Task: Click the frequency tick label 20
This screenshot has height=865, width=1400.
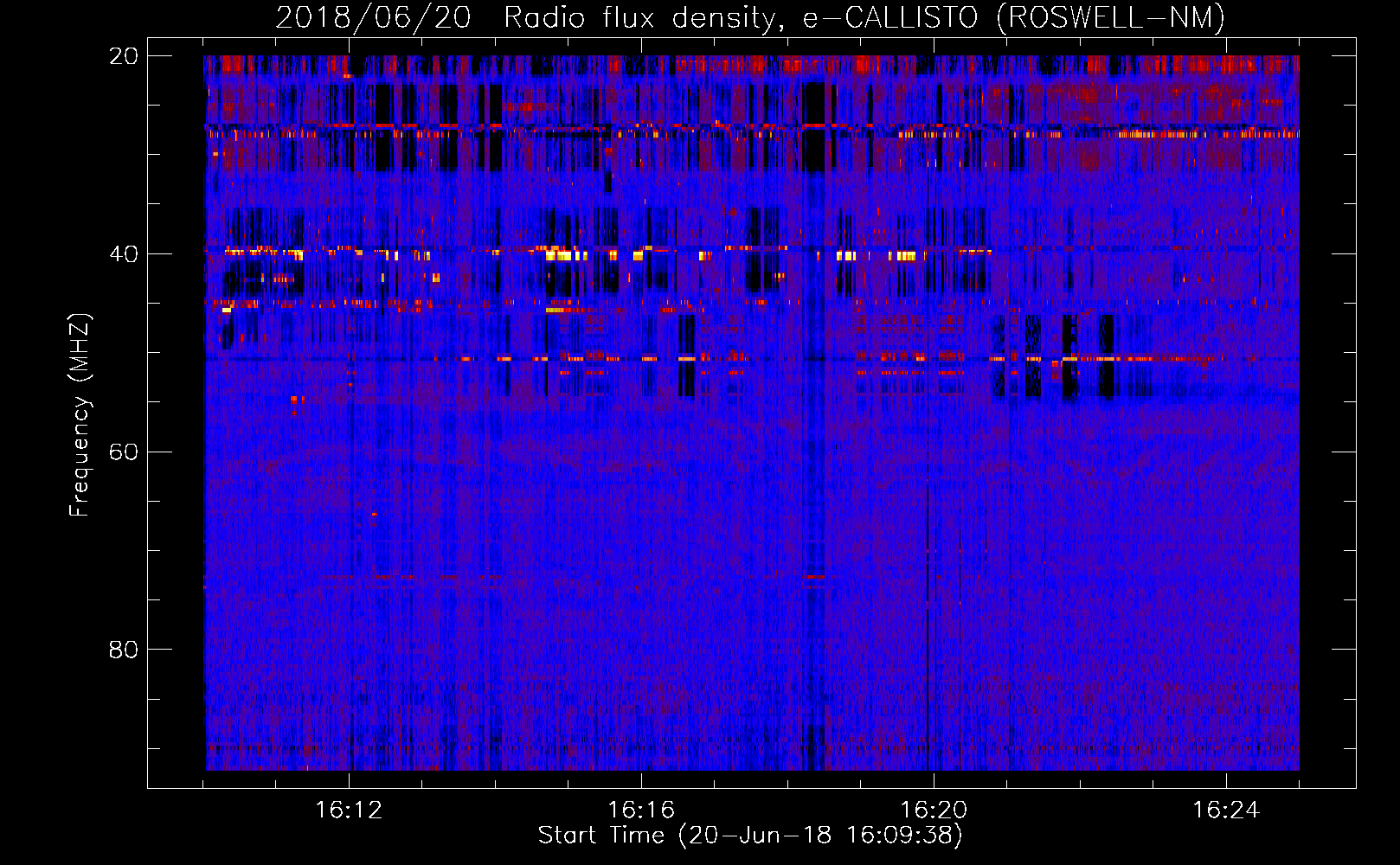Action: pyautogui.click(x=124, y=56)
